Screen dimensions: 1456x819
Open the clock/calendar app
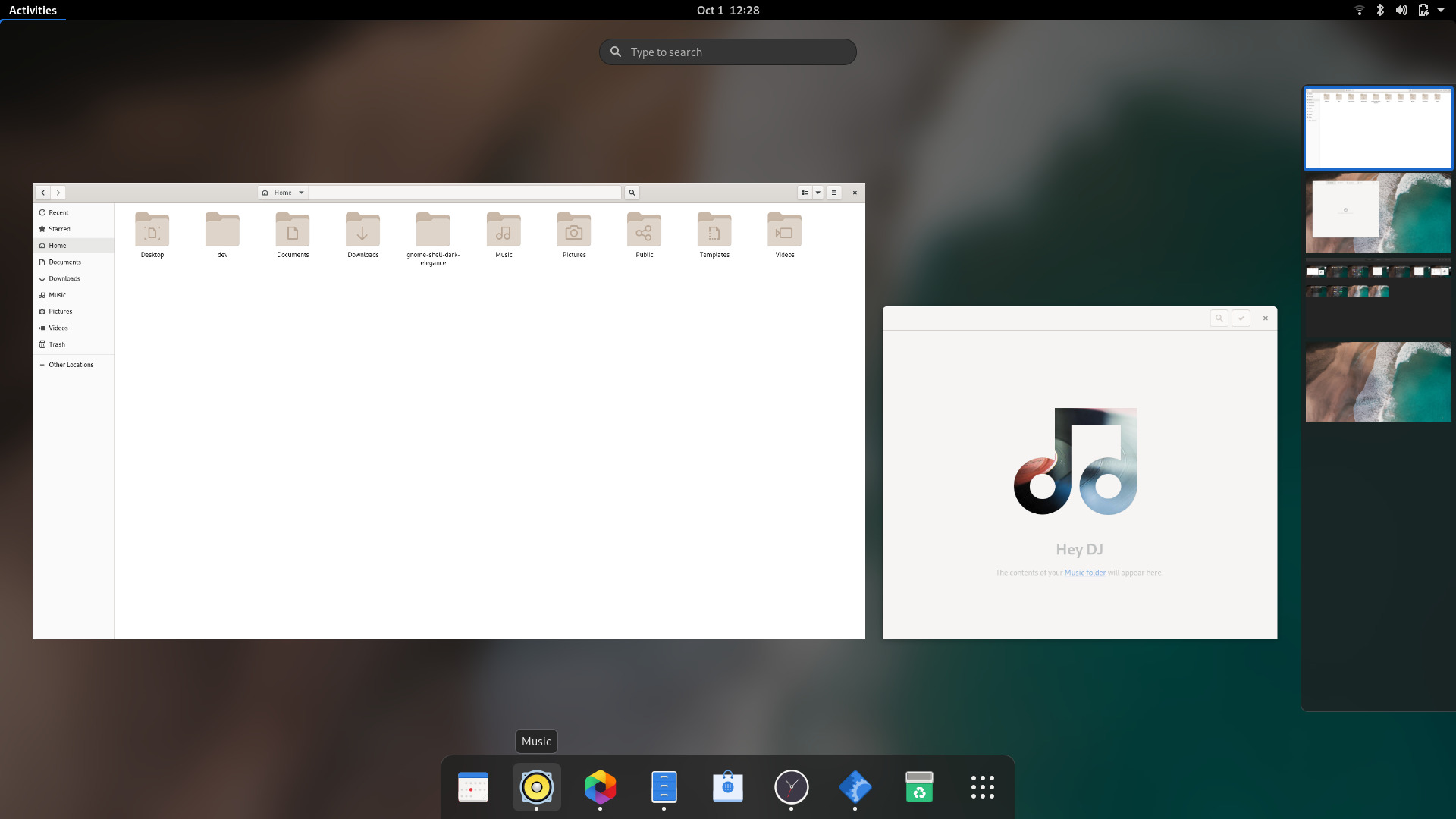point(791,788)
